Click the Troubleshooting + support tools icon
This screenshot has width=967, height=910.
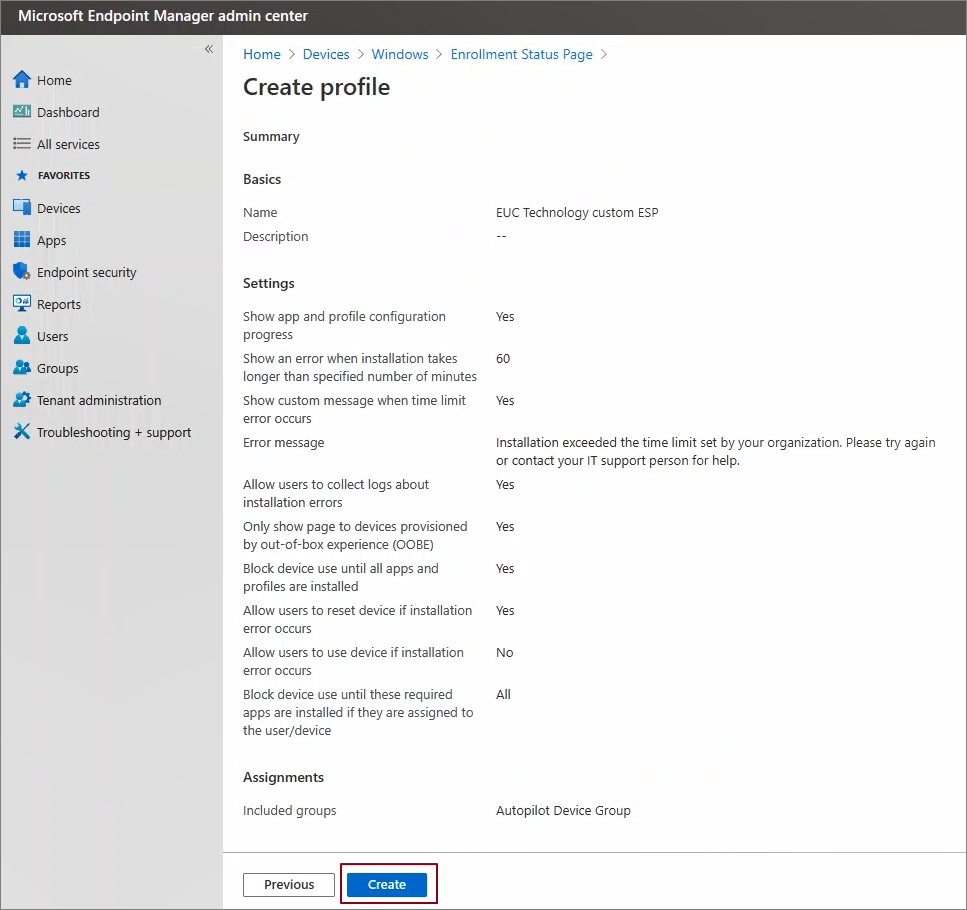(x=22, y=432)
